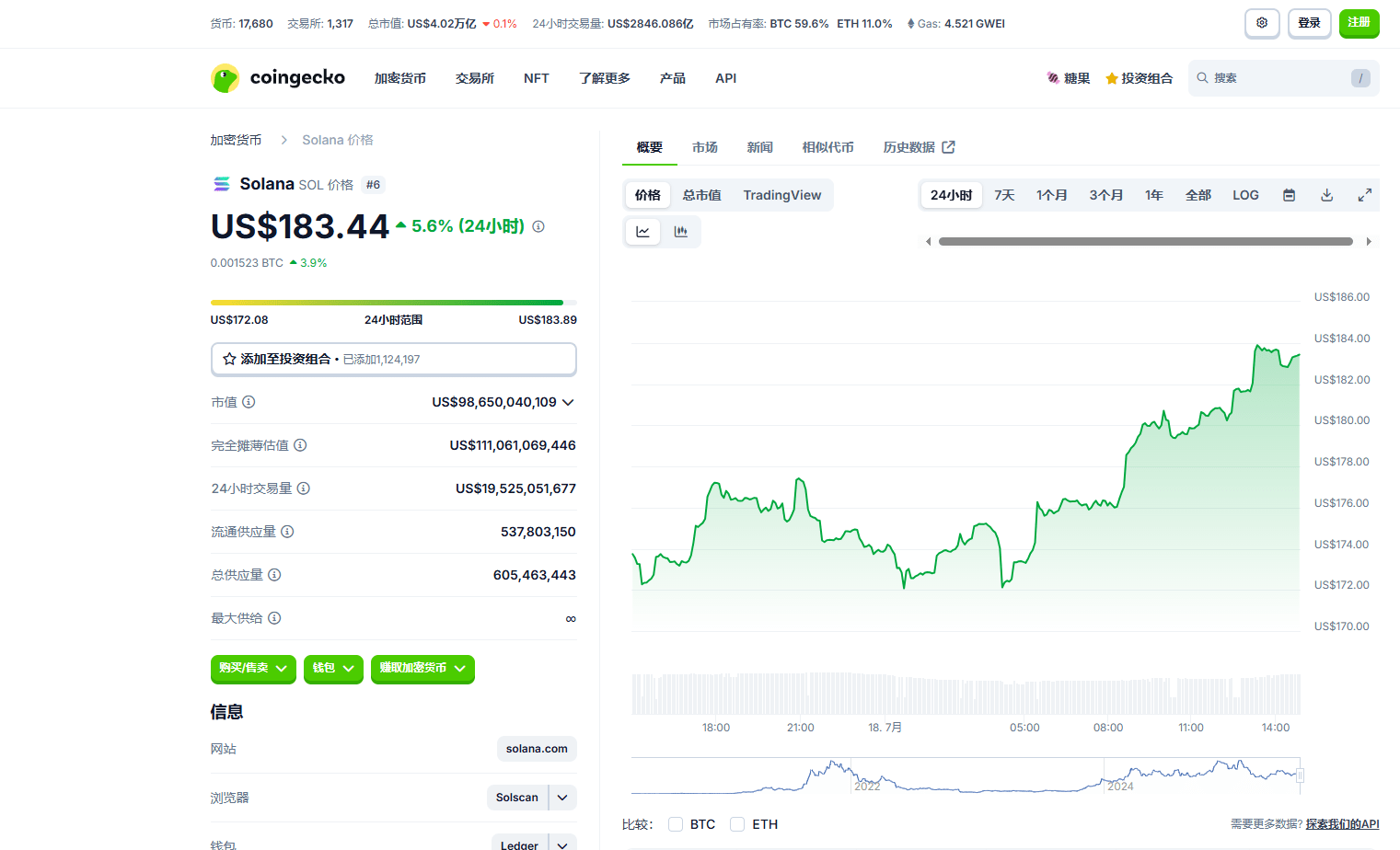Open 了解更多 nav menu
1400x850 pixels.
tap(605, 78)
